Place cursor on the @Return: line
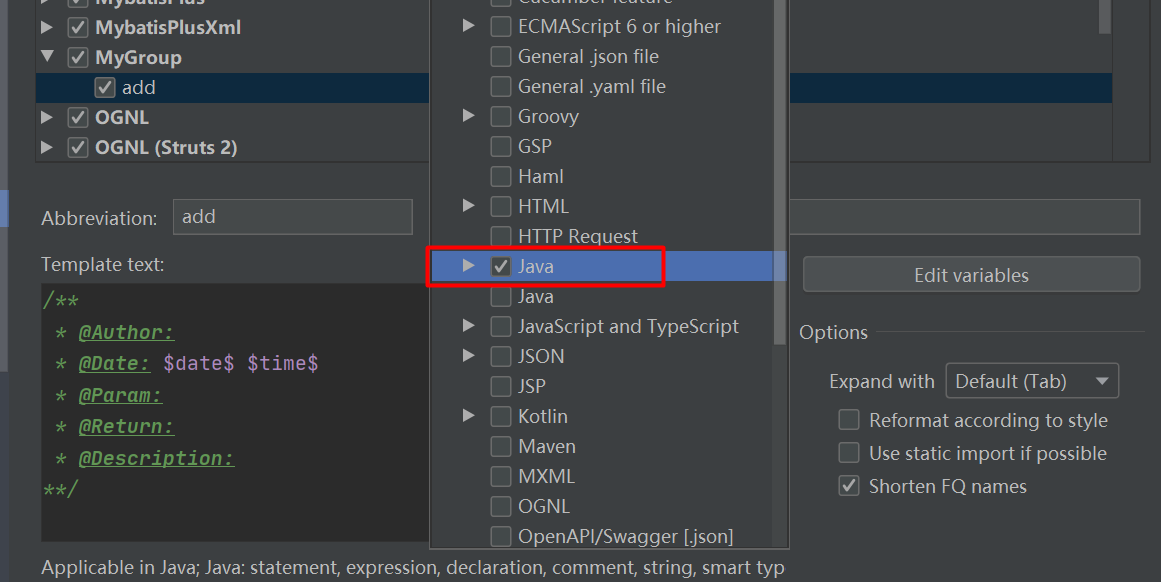 pos(127,427)
